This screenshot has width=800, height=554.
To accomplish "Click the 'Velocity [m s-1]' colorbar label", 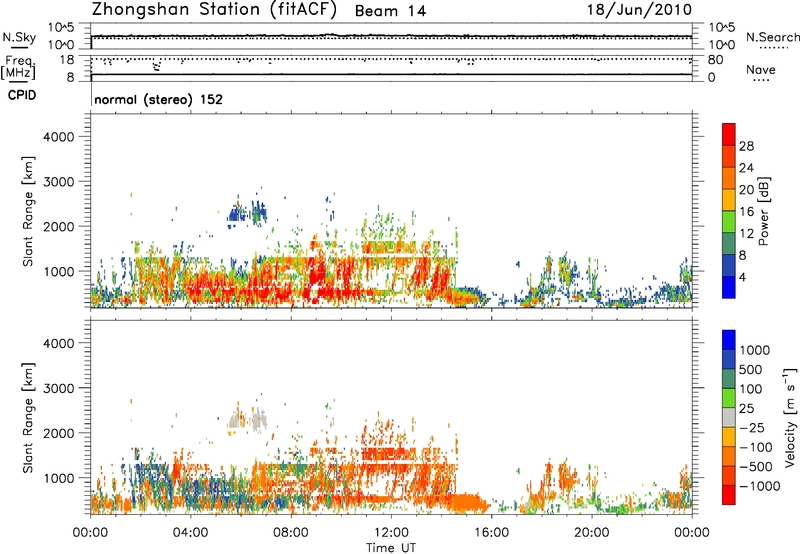I will (x=790, y=417).
